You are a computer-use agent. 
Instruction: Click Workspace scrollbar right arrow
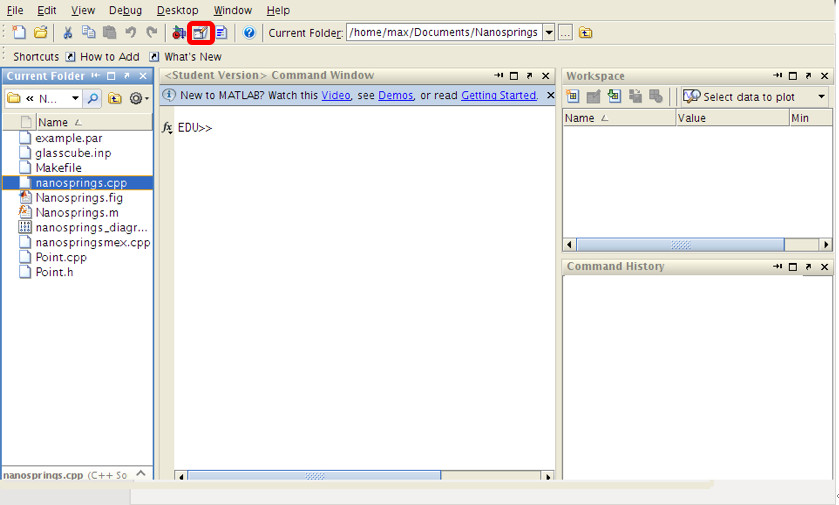tap(826, 244)
